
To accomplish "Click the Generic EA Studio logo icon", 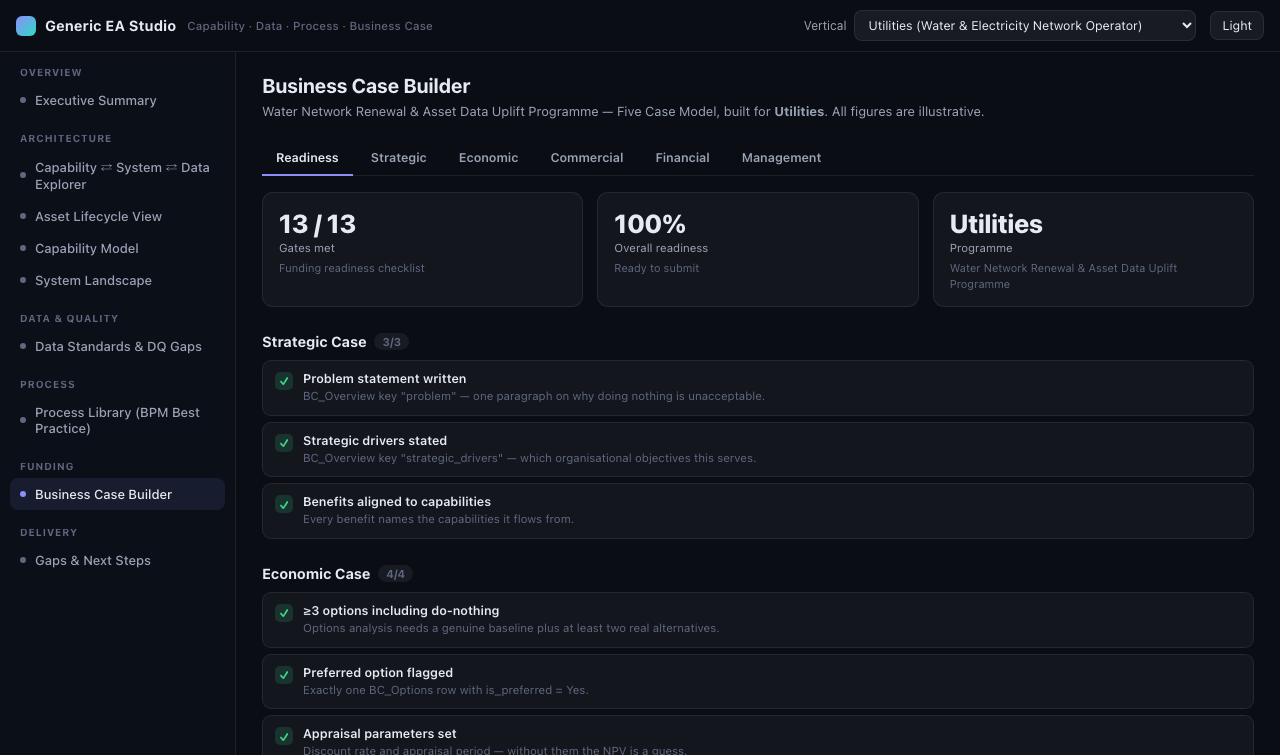I will pyautogui.click(x=26, y=26).
